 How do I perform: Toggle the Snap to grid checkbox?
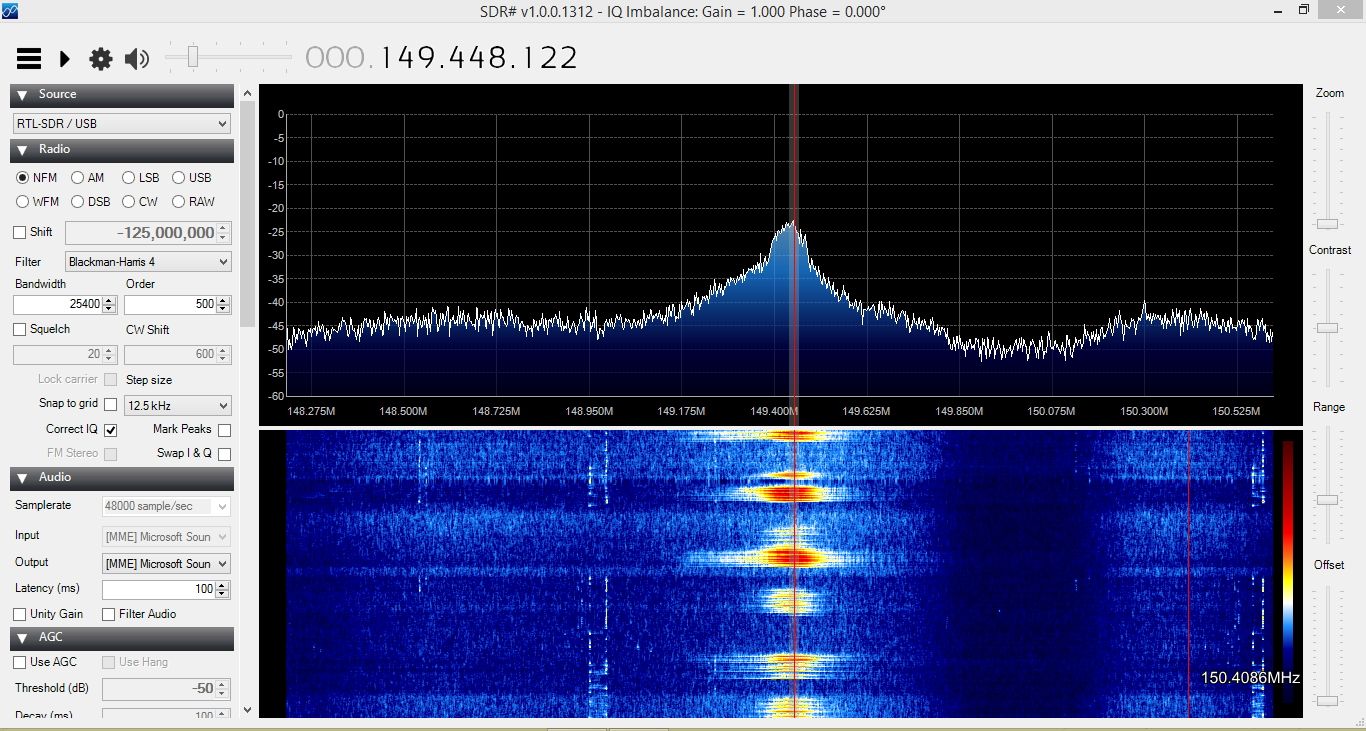(111, 405)
